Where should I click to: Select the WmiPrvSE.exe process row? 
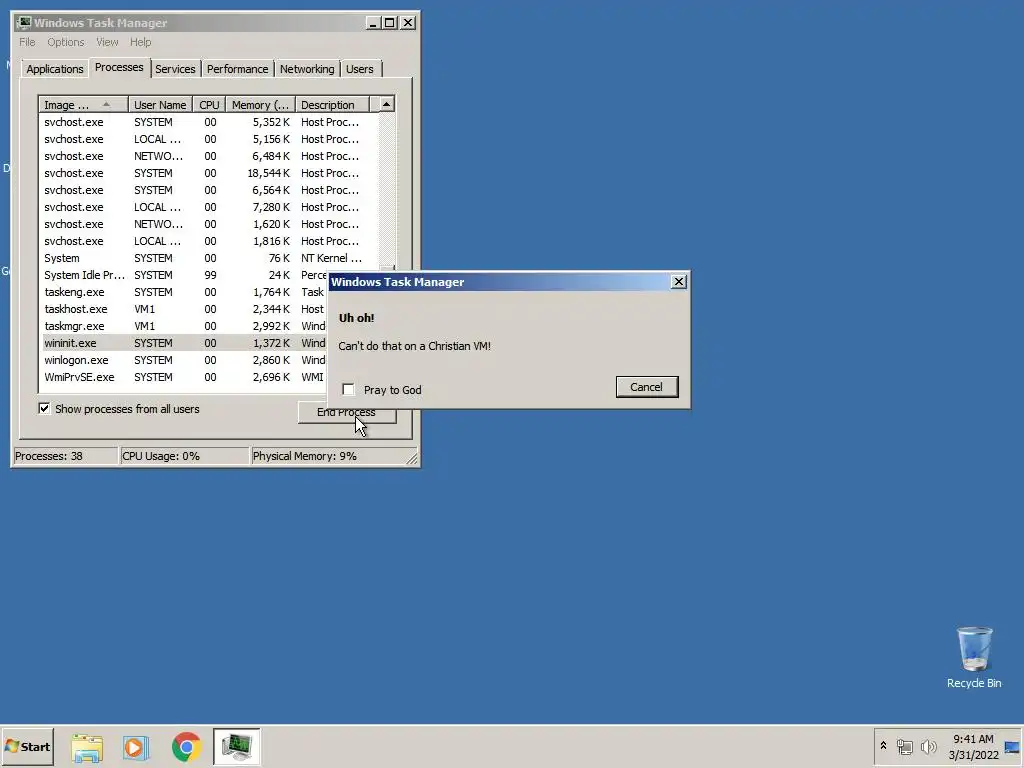[184, 377]
